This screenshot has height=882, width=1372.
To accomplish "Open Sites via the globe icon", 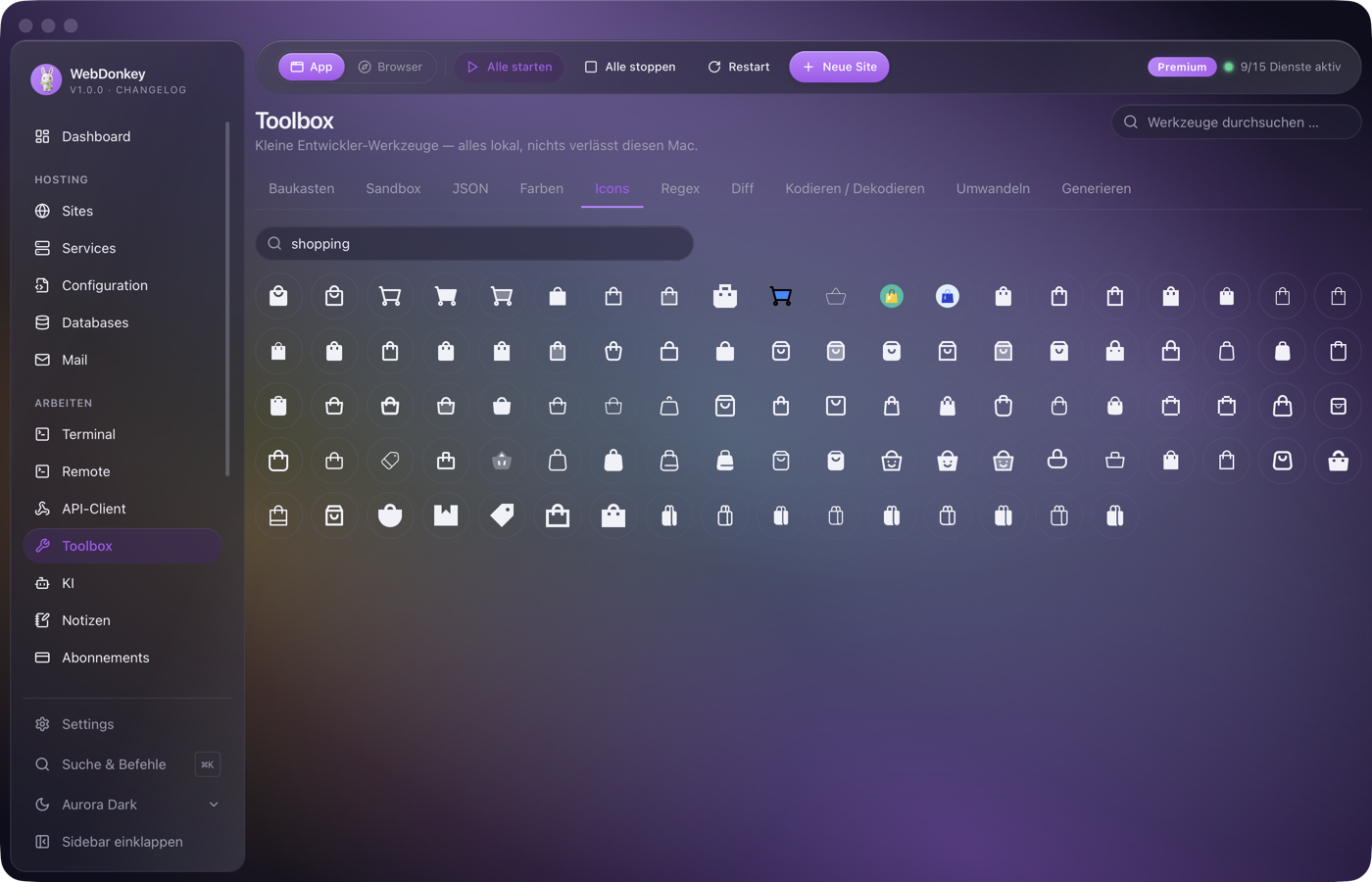I will [x=42, y=211].
